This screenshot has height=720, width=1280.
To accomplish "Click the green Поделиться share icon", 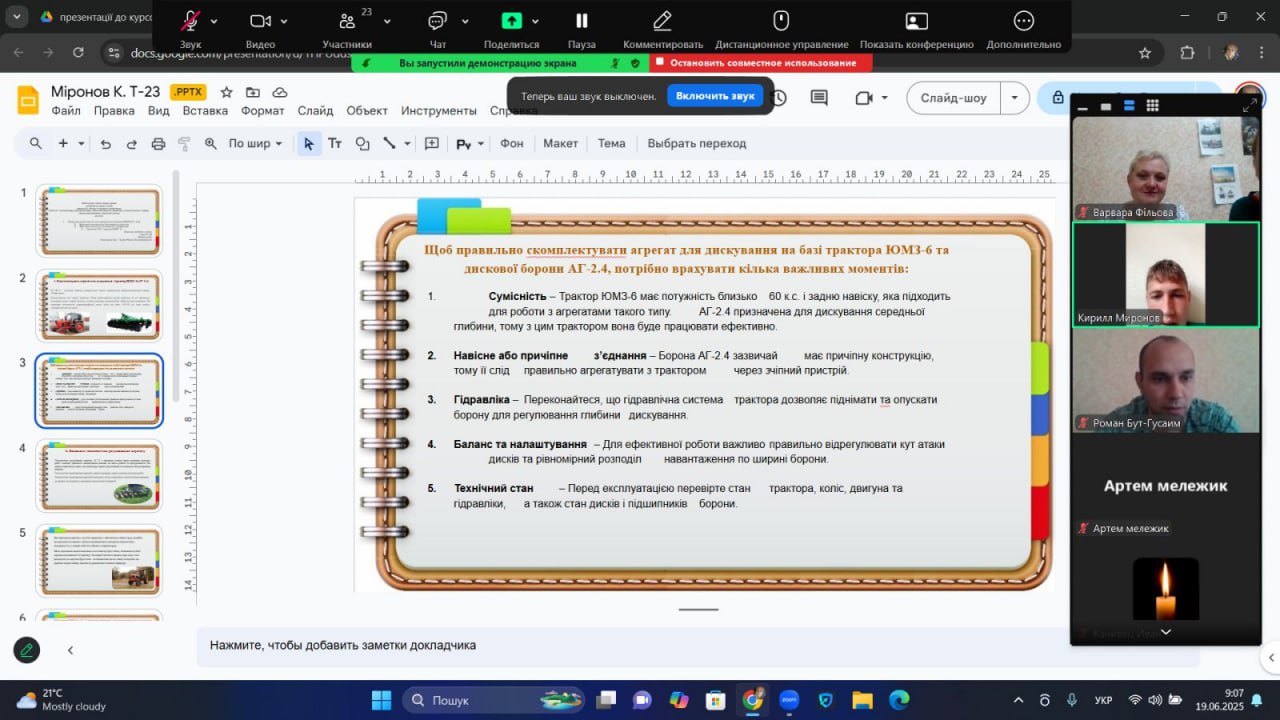I will pyautogui.click(x=511, y=21).
